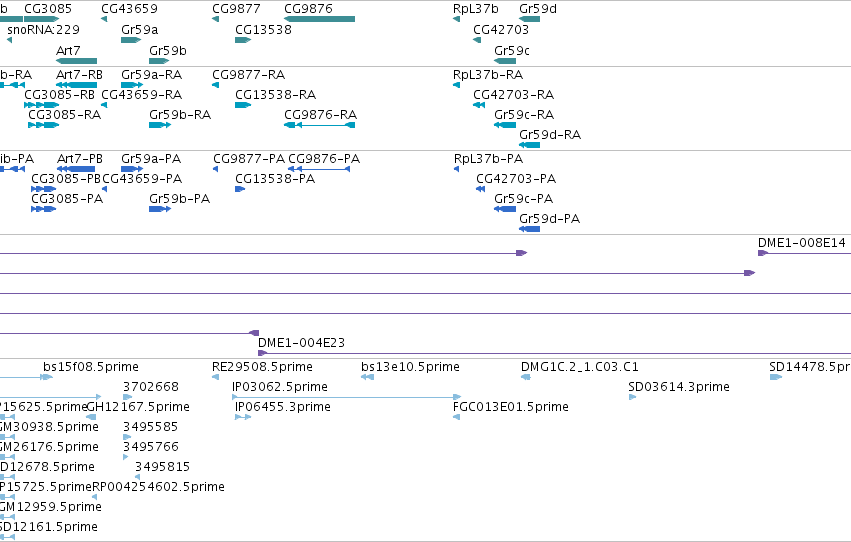The height and width of the screenshot is (542, 851).
Task: Click the CG3085-PA protein feature
Action: point(43,209)
